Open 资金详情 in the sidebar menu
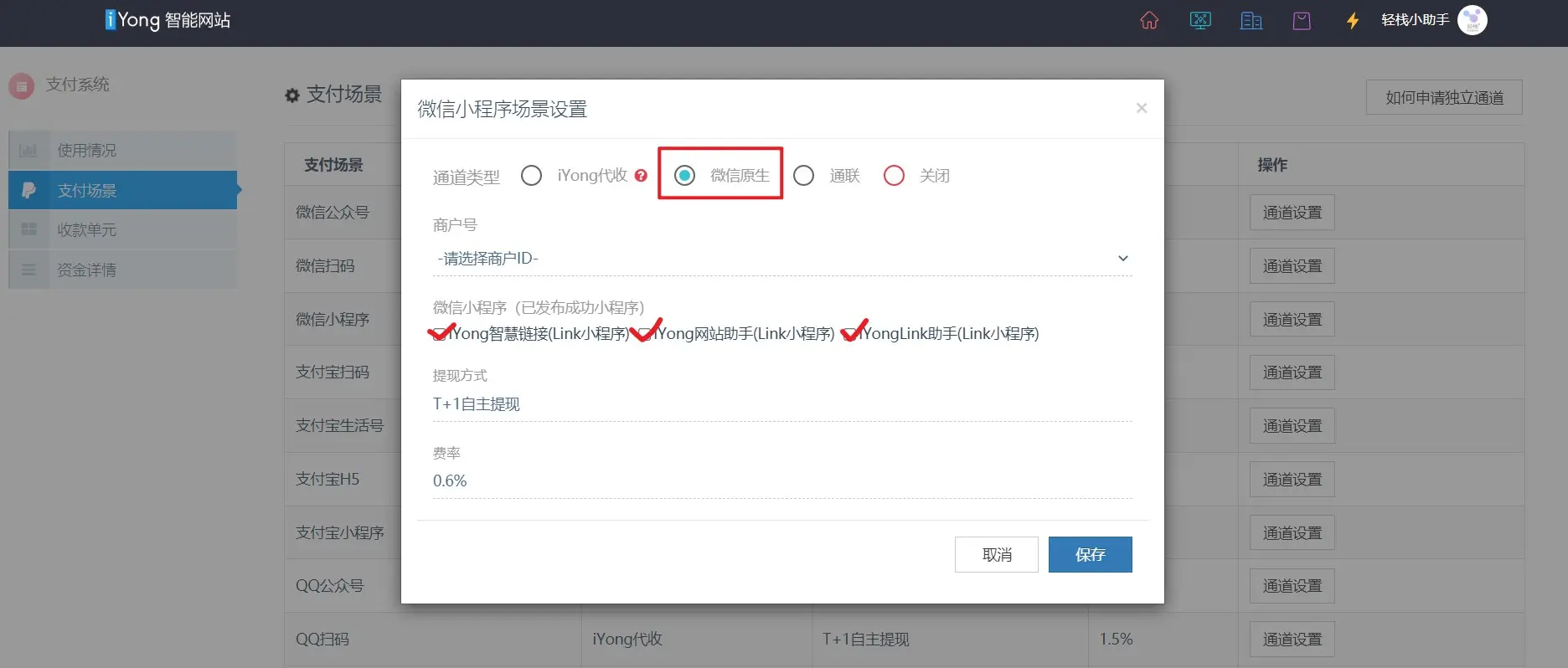The image size is (1568, 668). coord(87,270)
